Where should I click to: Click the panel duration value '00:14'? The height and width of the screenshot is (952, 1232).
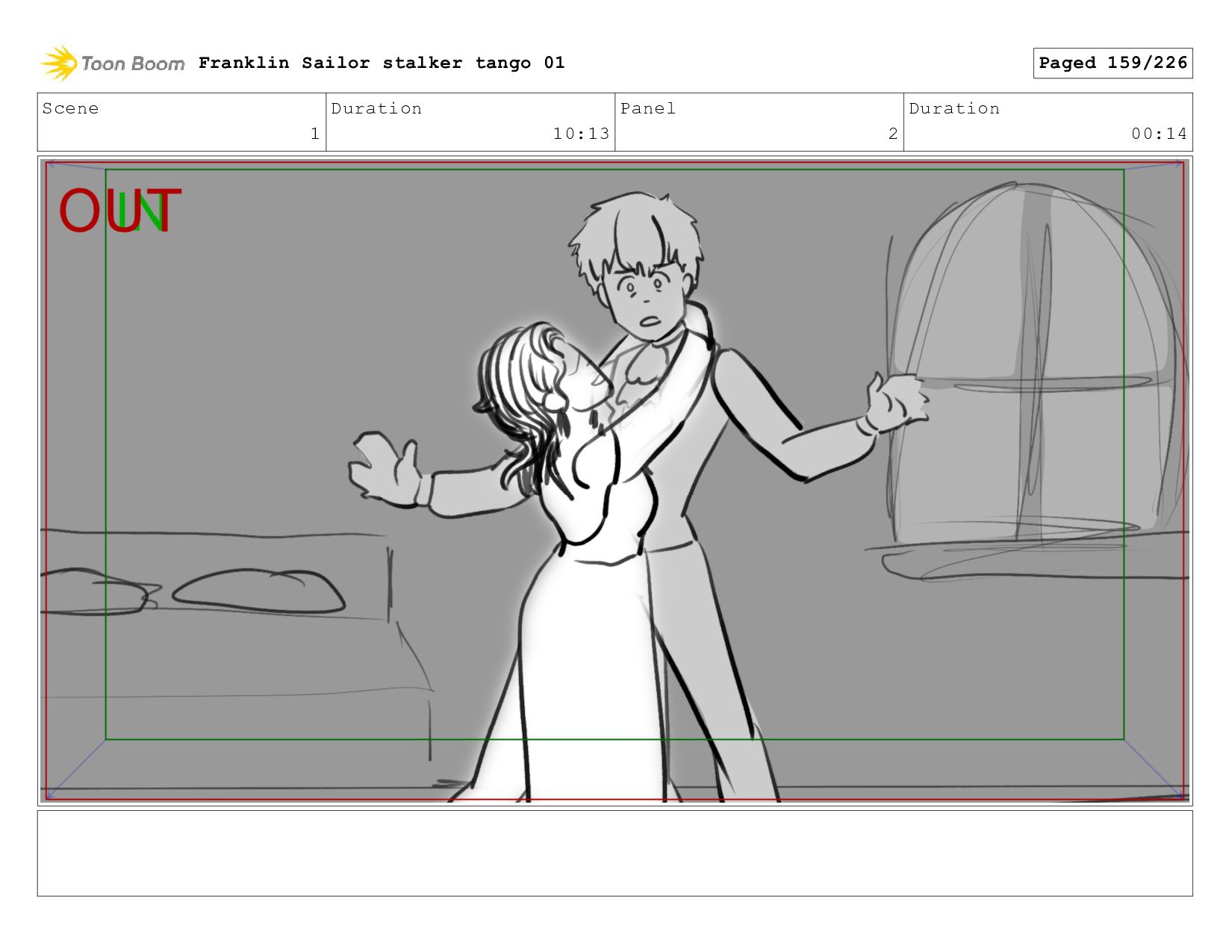1159,134
